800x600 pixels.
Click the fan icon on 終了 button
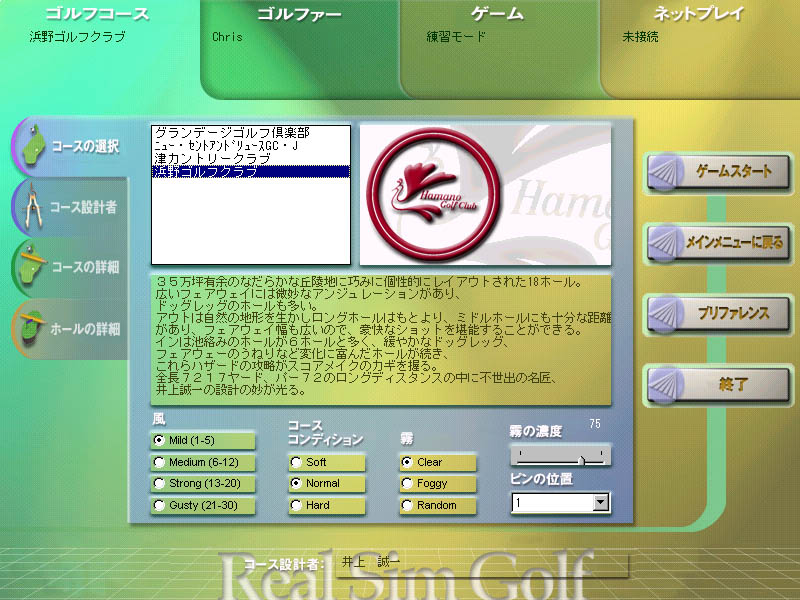pos(666,383)
